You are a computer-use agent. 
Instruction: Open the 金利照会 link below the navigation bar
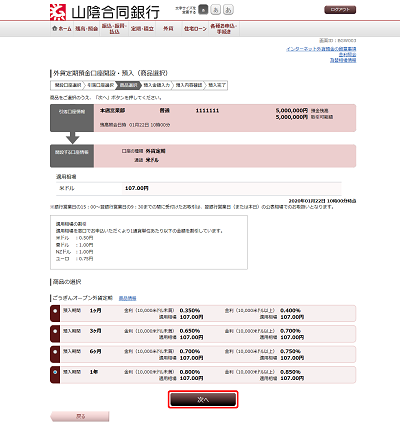pyautogui.click(x=348, y=55)
